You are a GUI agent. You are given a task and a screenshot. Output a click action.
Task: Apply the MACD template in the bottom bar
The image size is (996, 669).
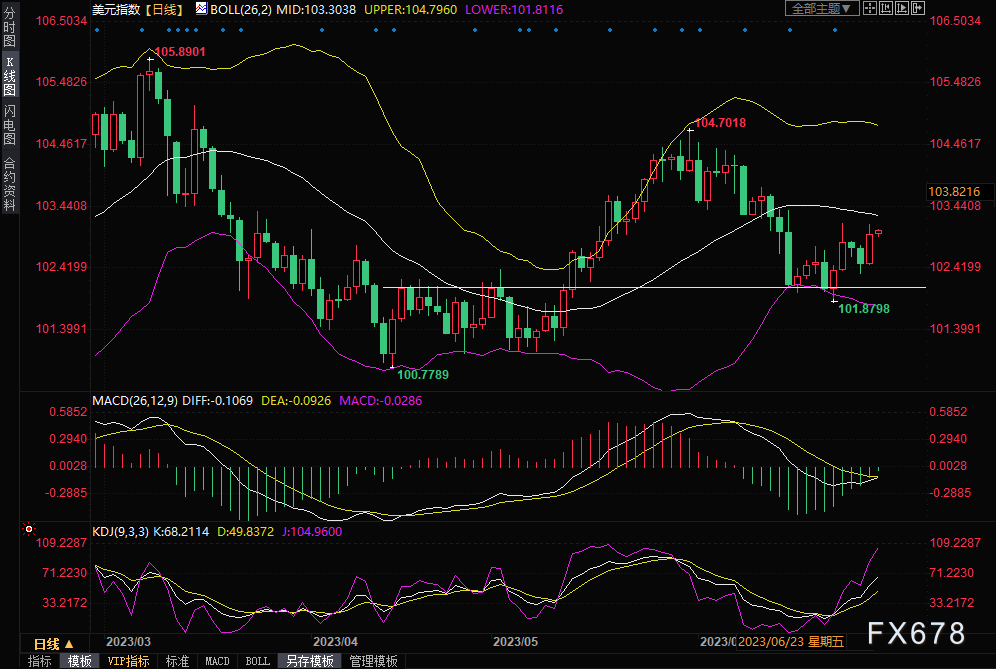[217, 661]
